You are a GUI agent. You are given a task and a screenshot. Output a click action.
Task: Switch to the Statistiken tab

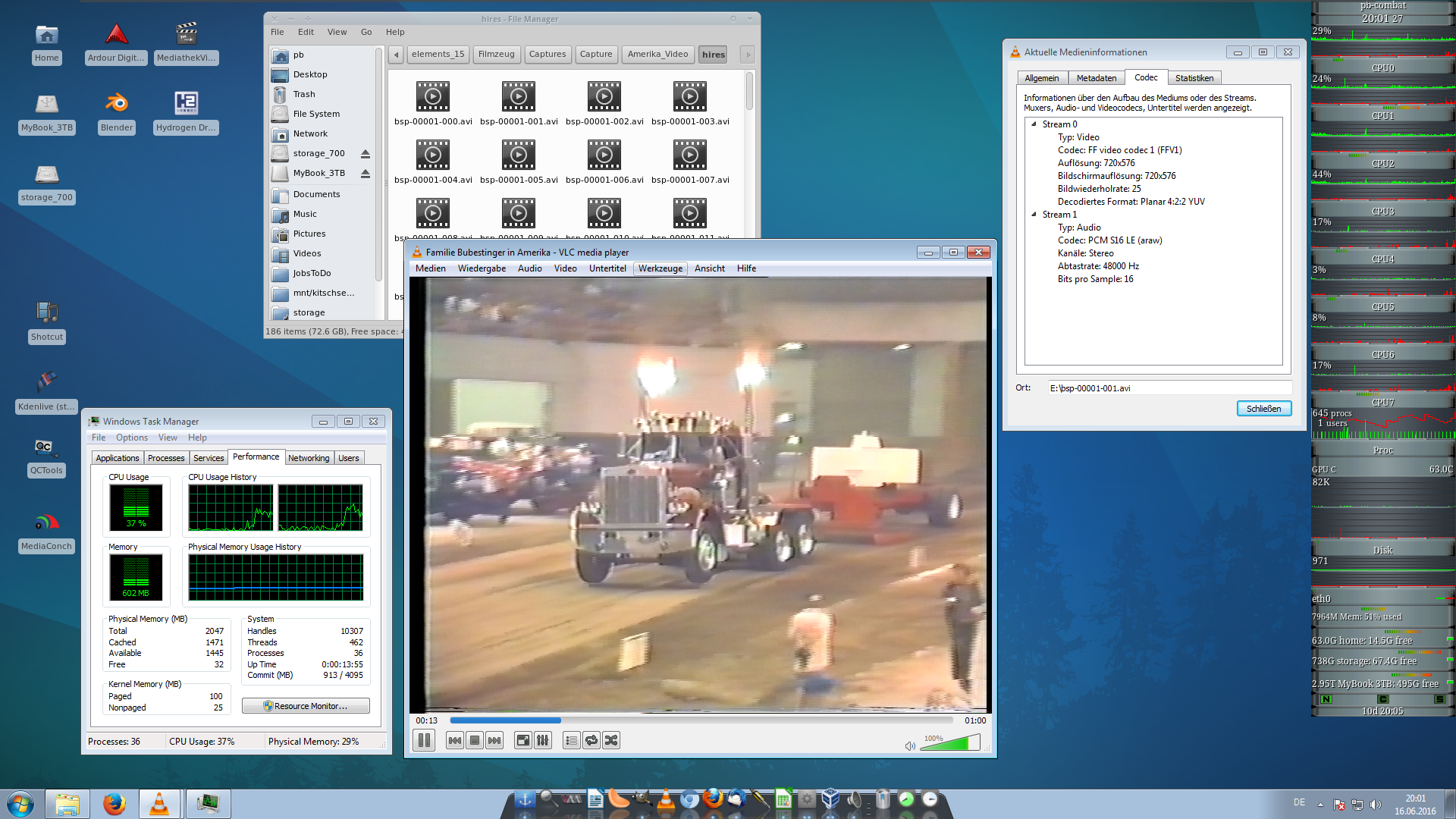point(1194,77)
